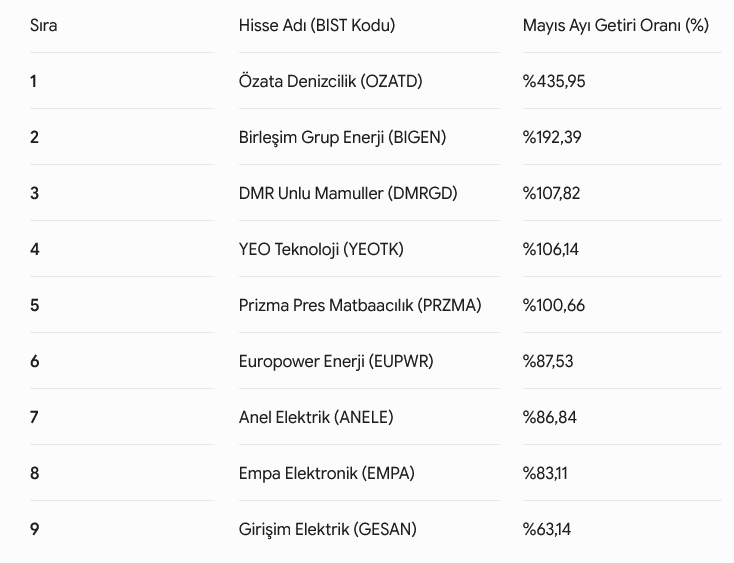The image size is (734, 563).
Task: Select Birleşim Grup Enerji (BIGEN) entry
Action: pos(342,138)
